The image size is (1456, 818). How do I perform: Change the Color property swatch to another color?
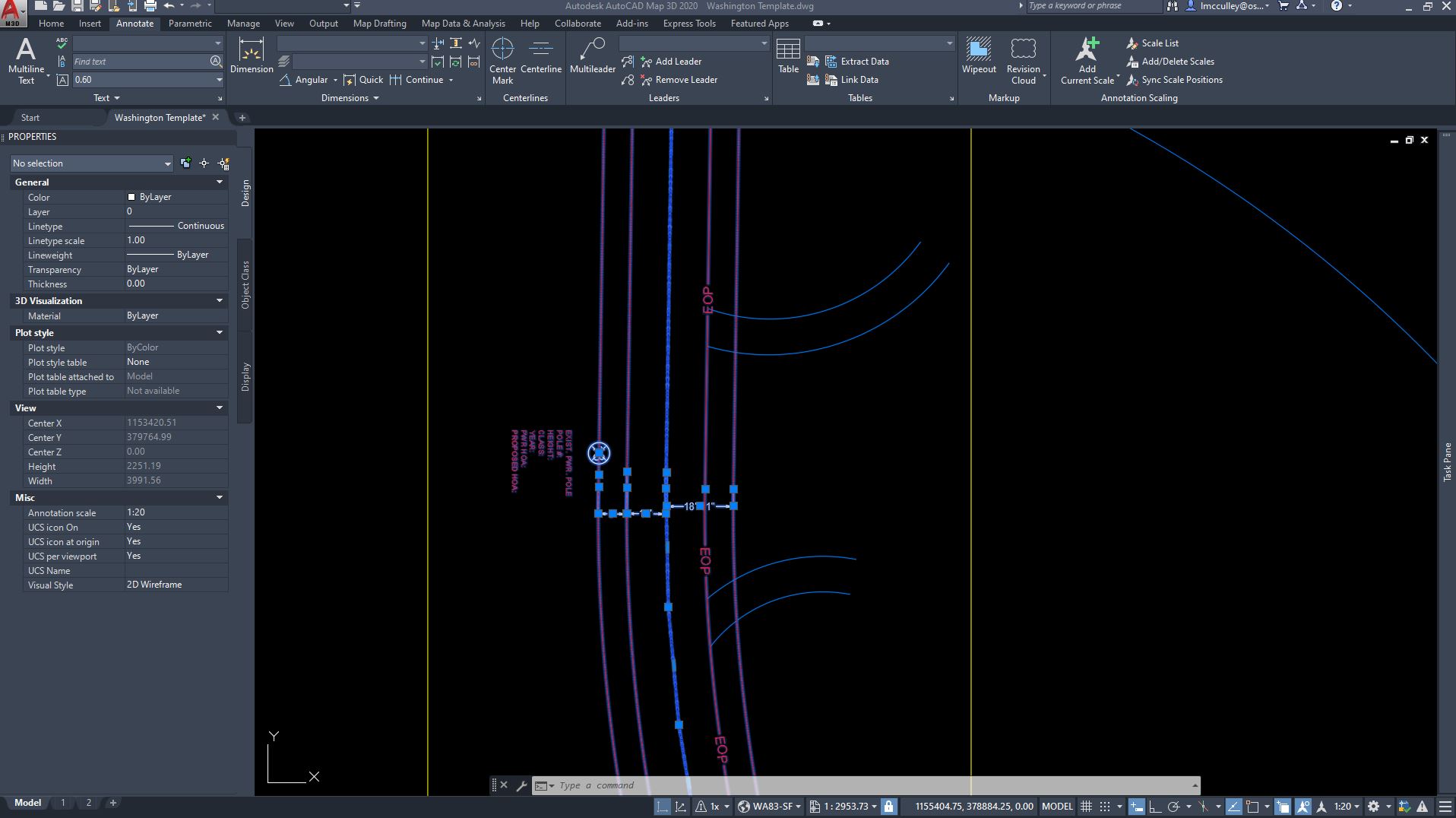tap(132, 197)
